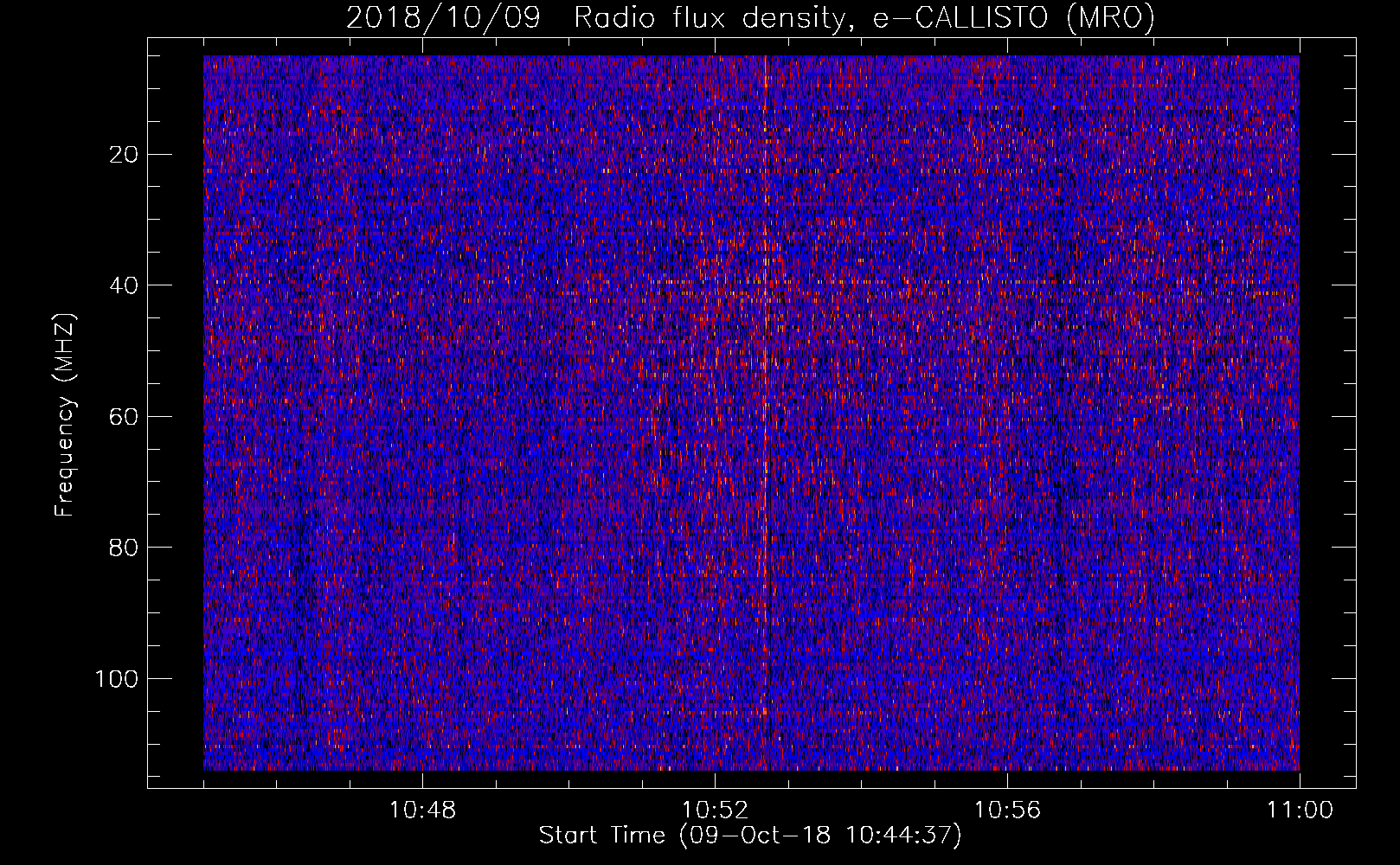Click the 40 MHz frequency tick label
This screenshot has height=865, width=1400.
(125, 285)
